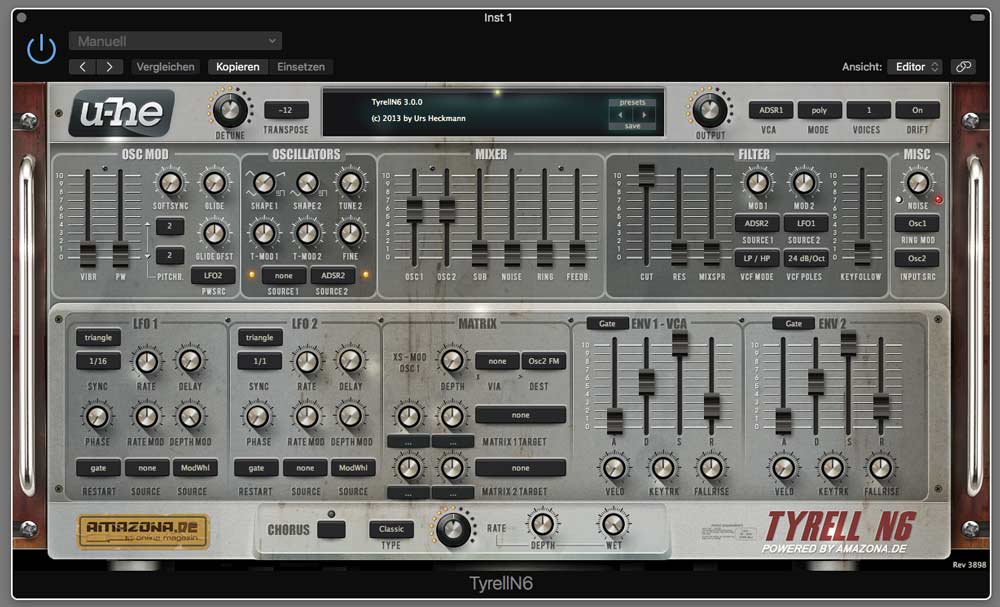Open the LFO 1 Restart gate selector

click(x=98, y=468)
